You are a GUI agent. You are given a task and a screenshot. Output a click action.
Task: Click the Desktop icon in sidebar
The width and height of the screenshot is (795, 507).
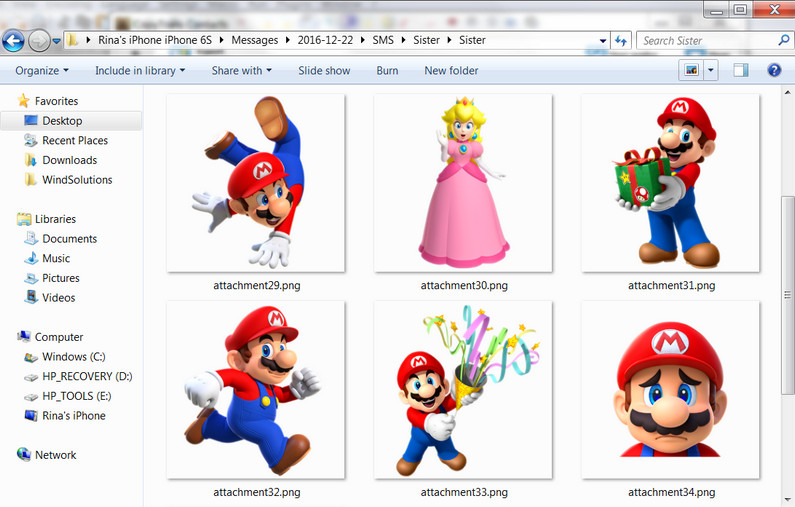click(x=31, y=120)
